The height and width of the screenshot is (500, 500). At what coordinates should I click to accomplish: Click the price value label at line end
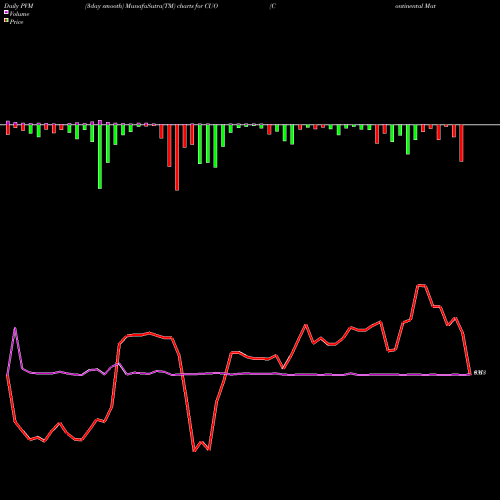[x=480, y=373]
